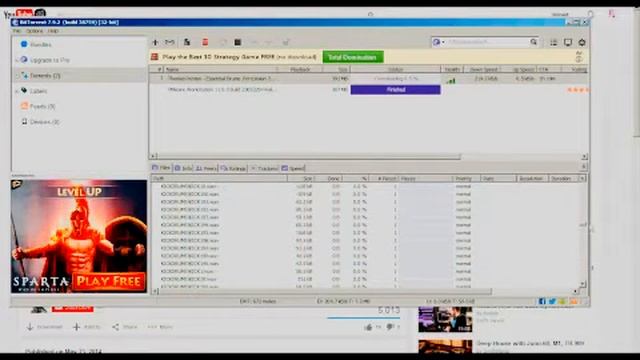Image resolution: width=640 pixels, height=360 pixels.
Task: Select Devices (0) in sidebar
Action: [x=44, y=122]
